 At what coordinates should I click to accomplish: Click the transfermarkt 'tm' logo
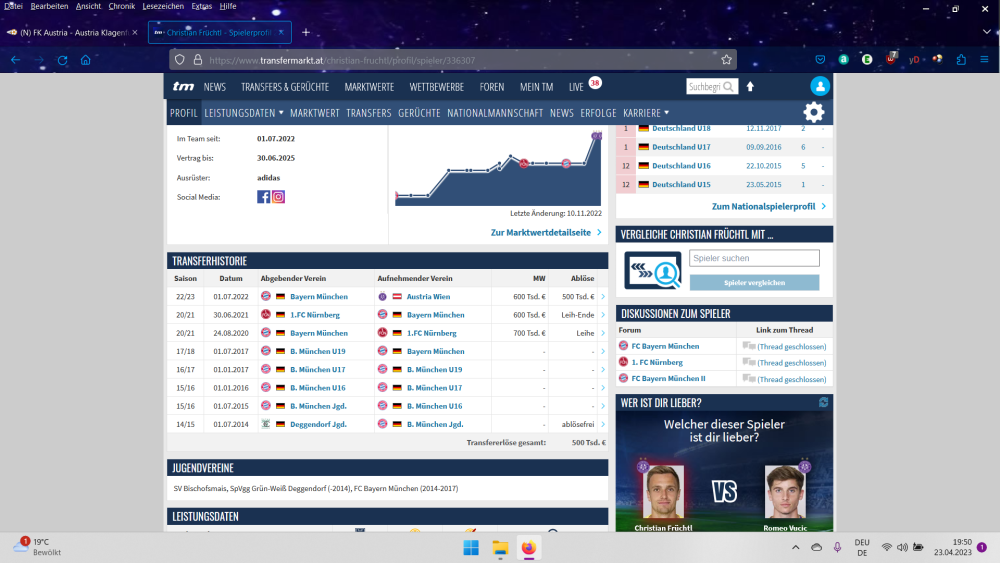(183, 87)
